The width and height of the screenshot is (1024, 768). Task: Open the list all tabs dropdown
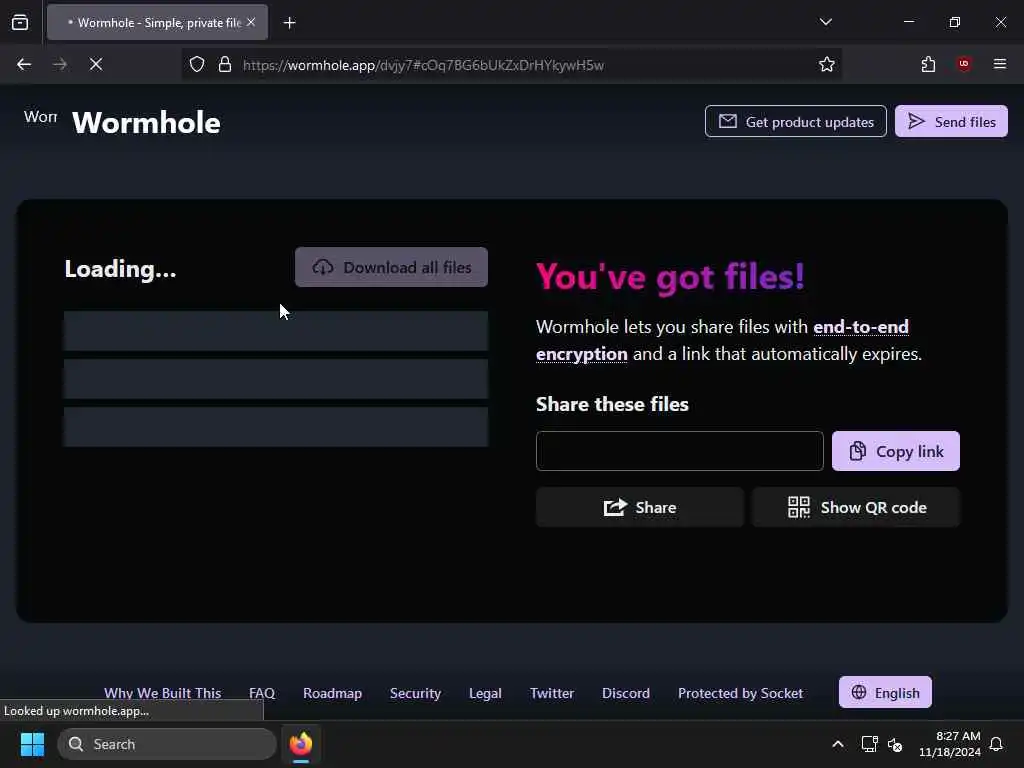(825, 22)
